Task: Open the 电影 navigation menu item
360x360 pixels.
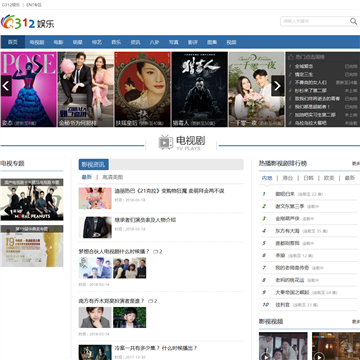Action: 58,42
